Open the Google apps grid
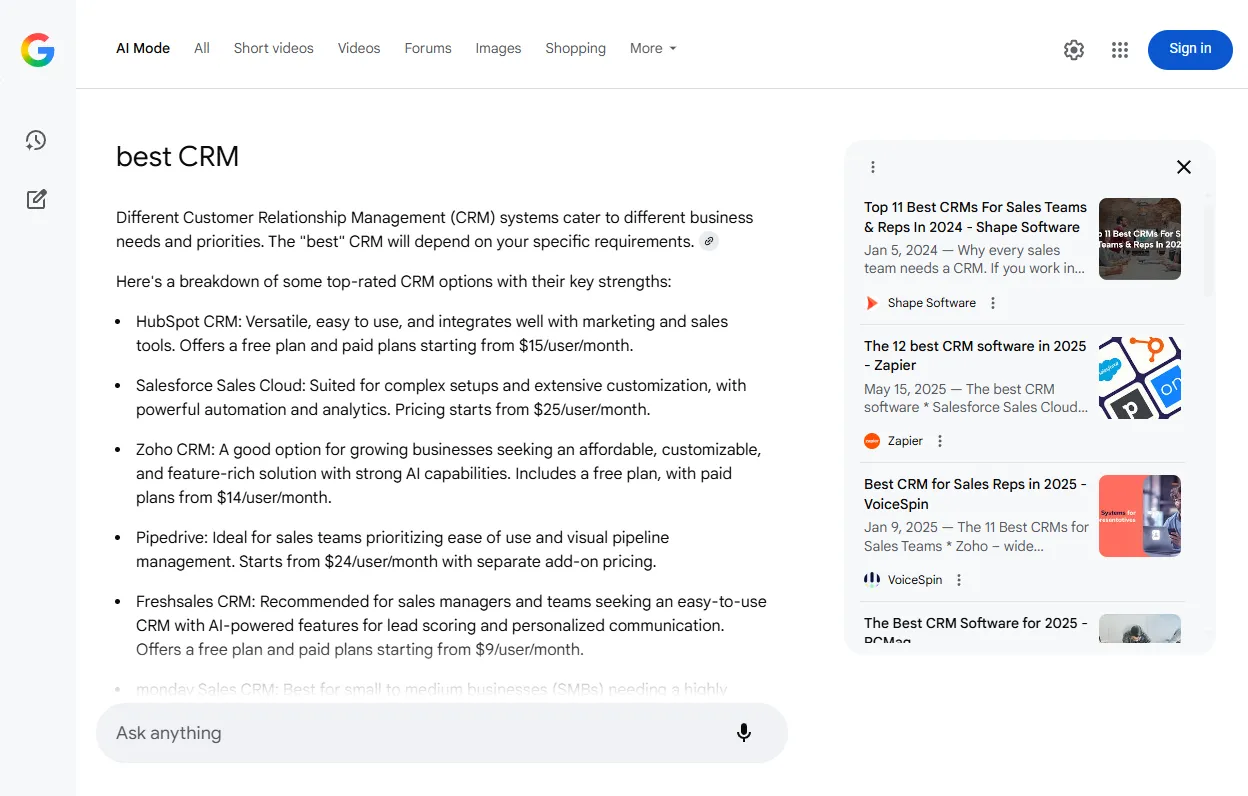 click(x=1120, y=50)
